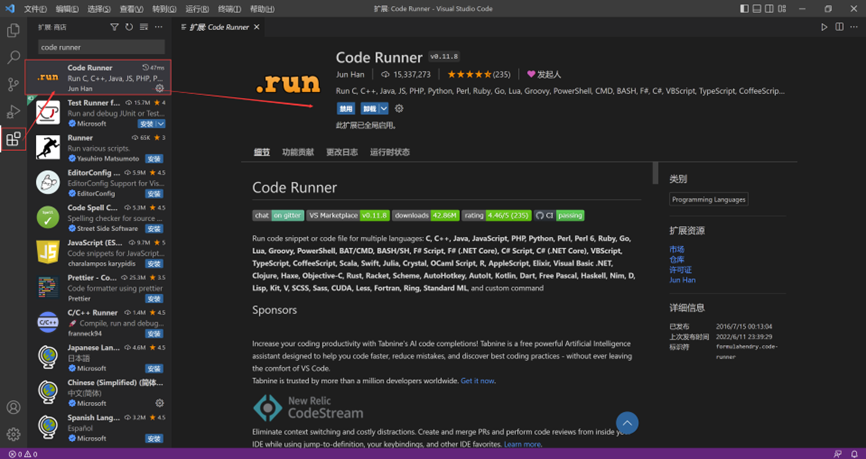Install the EditorConfig extension
Viewport: 866px width, 459px height.
click(154, 194)
